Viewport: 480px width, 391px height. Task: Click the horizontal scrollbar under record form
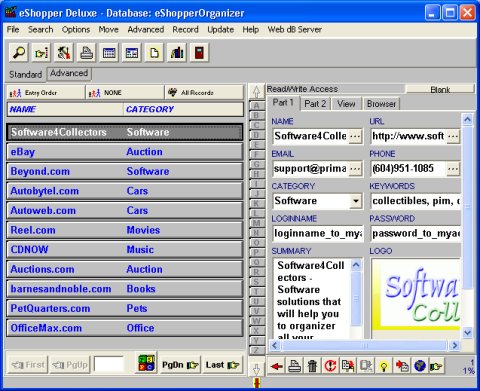click(x=365, y=346)
